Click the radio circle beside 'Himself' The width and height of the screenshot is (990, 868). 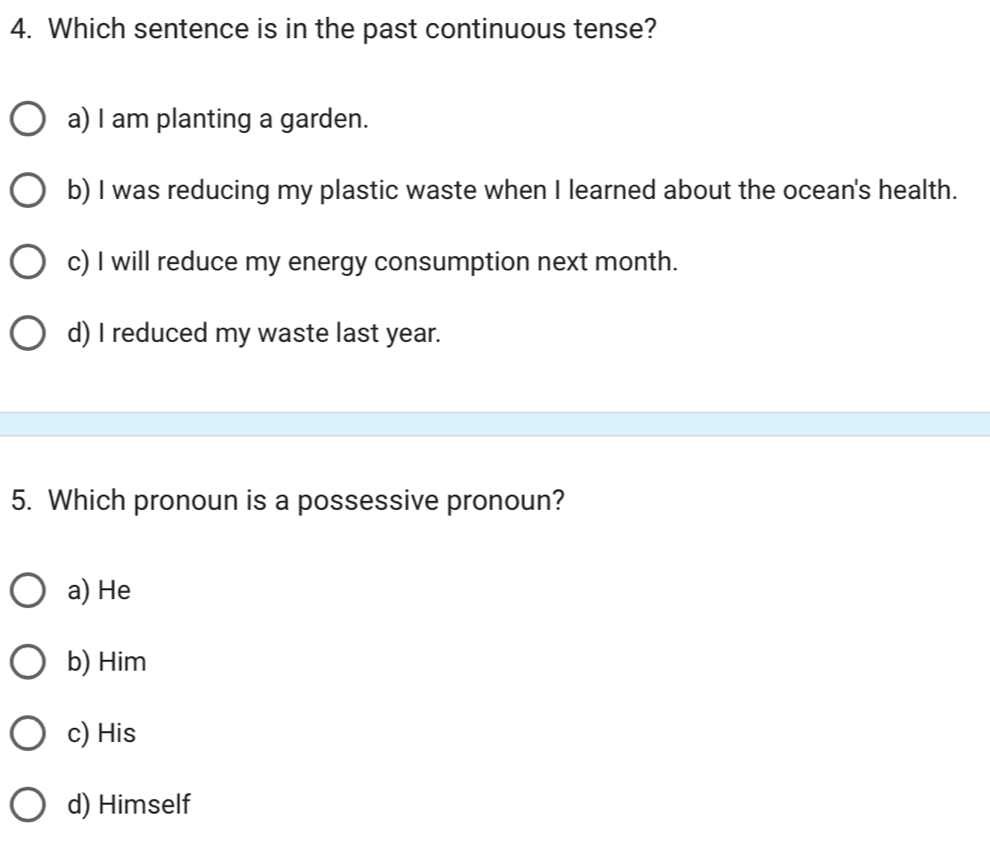[30, 805]
